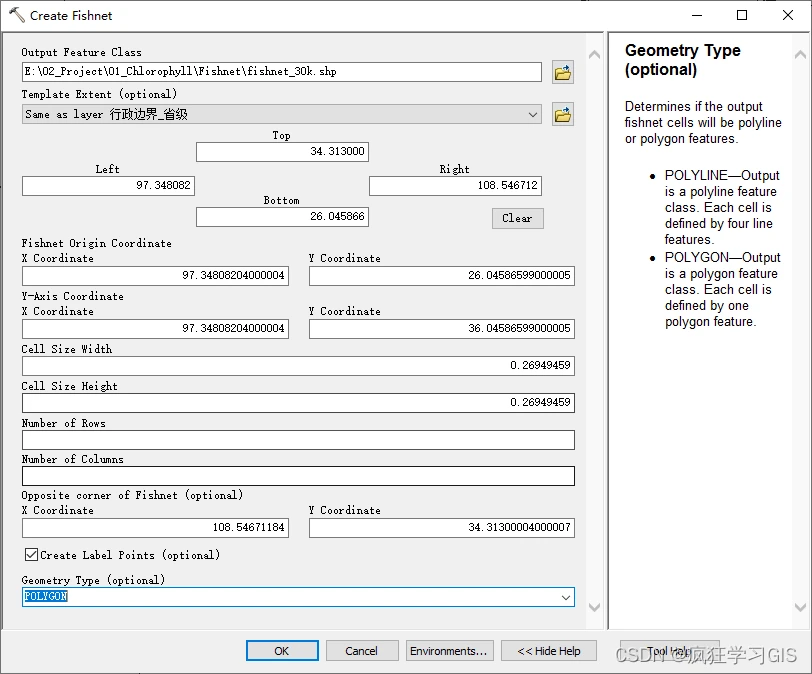This screenshot has height=674, width=812.
Task: Click parameter panel scroll up arrow
Action: (594, 54)
